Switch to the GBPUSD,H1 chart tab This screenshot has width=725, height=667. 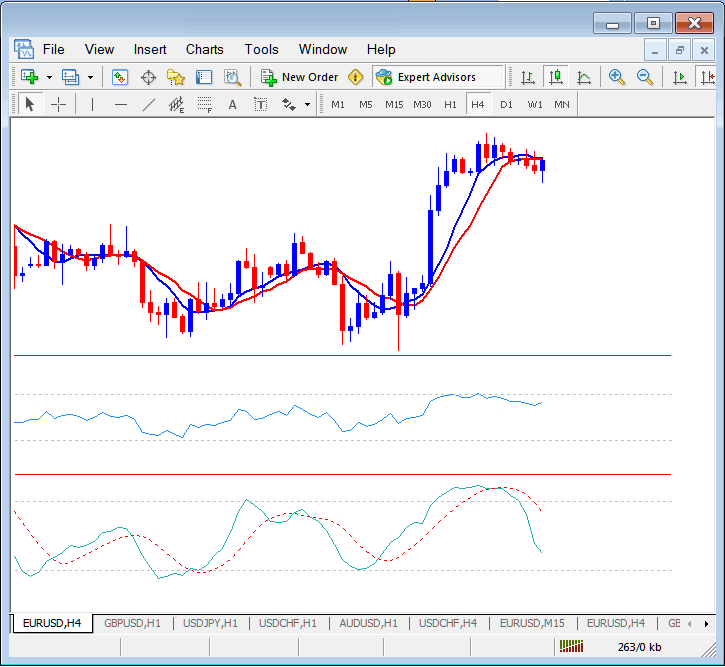[132, 623]
